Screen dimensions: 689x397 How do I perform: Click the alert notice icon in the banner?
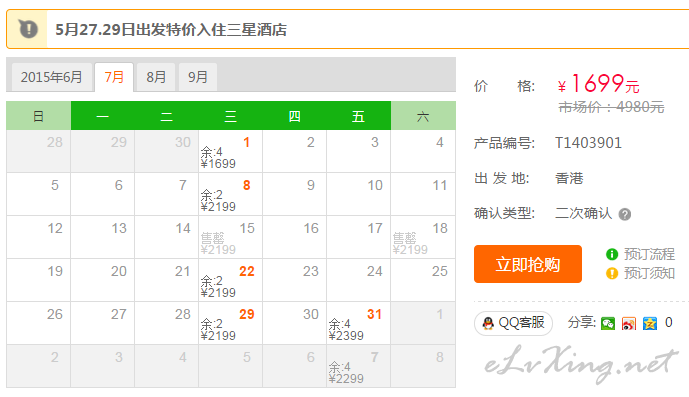[28, 29]
